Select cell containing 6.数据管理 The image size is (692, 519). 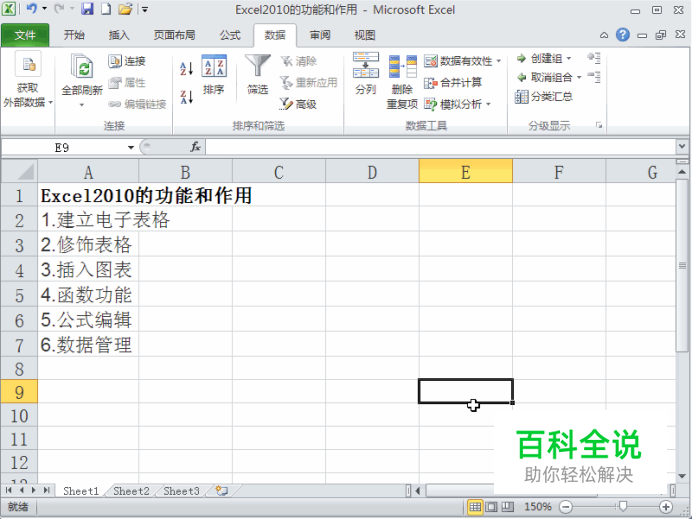[88, 345]
